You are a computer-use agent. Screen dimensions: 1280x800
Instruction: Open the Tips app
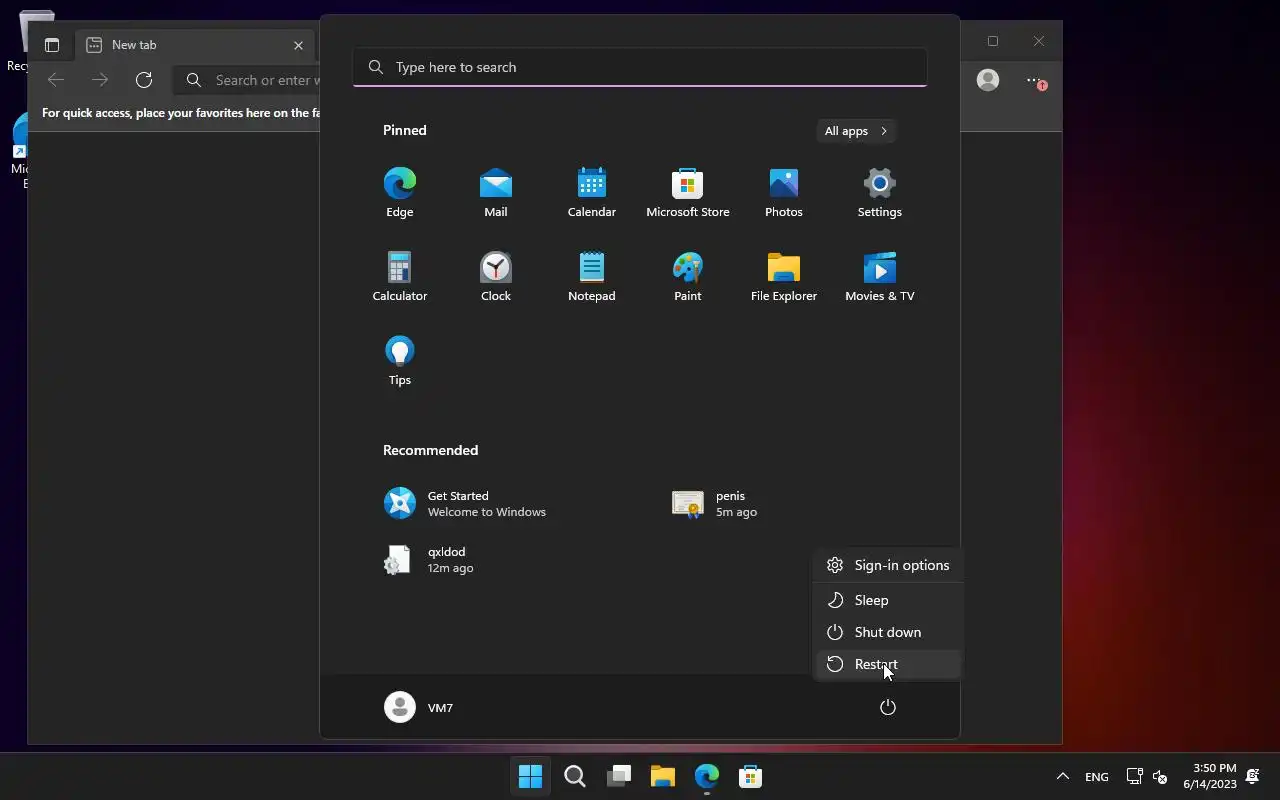(x=400, y=361)
